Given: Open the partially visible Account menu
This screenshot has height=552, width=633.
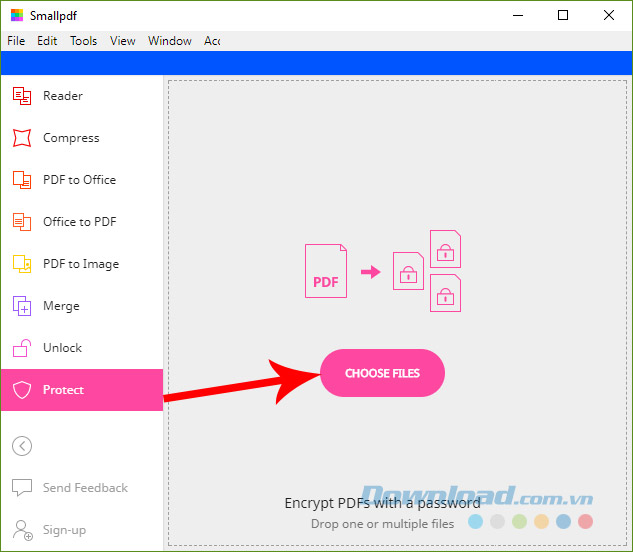Looking at the screenshot, I should (x=212, y=41).
